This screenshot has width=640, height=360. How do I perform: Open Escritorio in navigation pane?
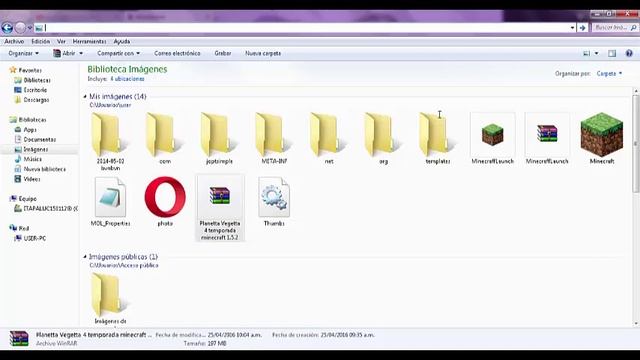(x=35, y=90)
